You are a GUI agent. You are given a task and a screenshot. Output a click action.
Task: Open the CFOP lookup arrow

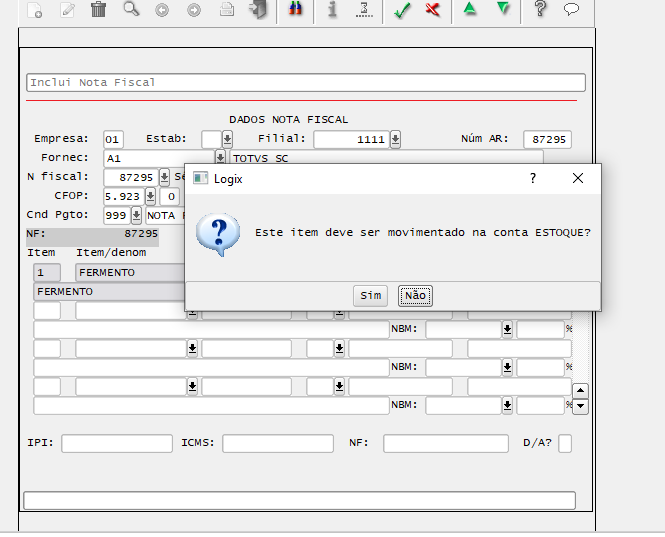pos(150,196)
